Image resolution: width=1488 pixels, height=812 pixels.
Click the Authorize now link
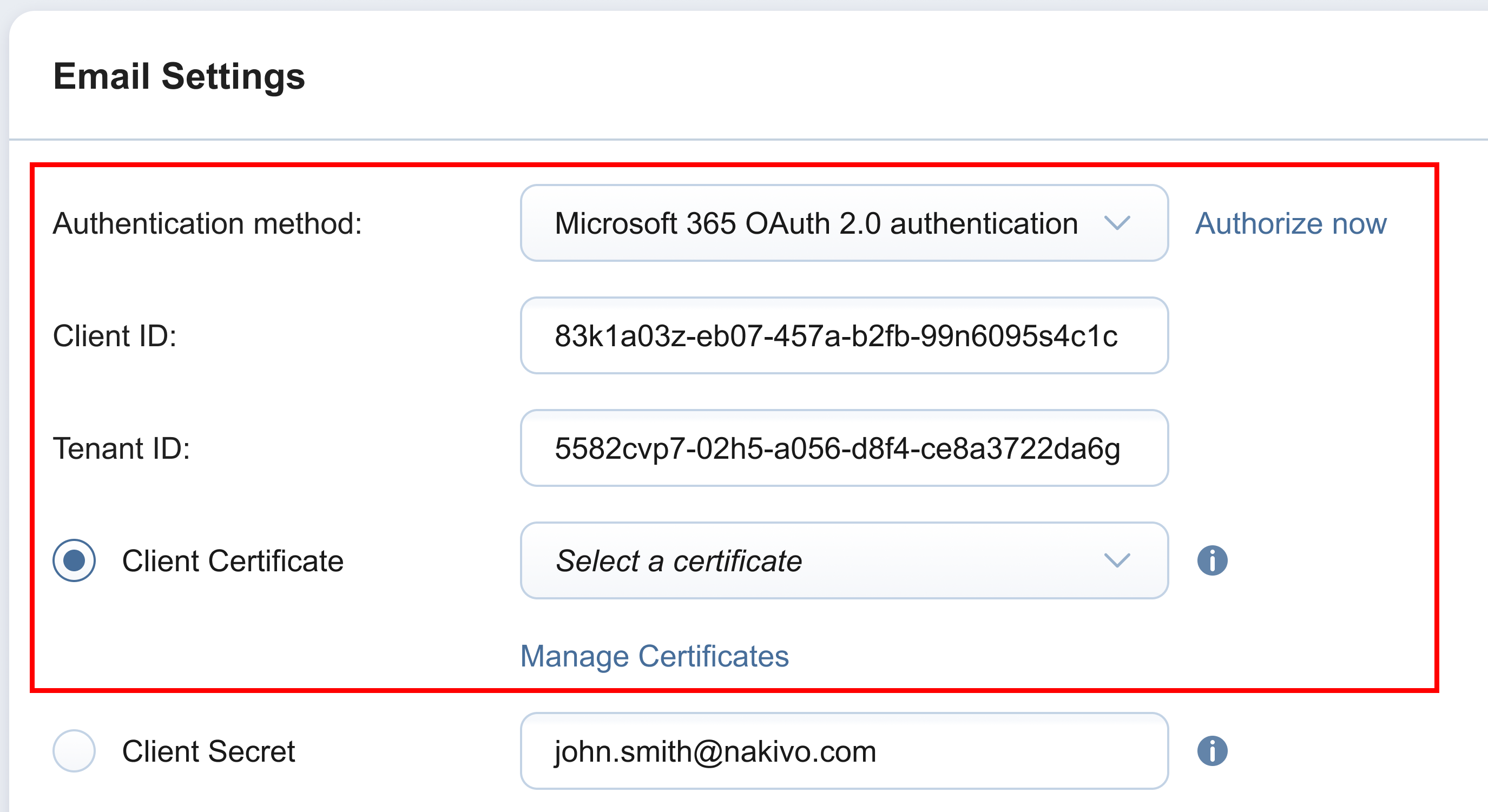point(1291,223)
